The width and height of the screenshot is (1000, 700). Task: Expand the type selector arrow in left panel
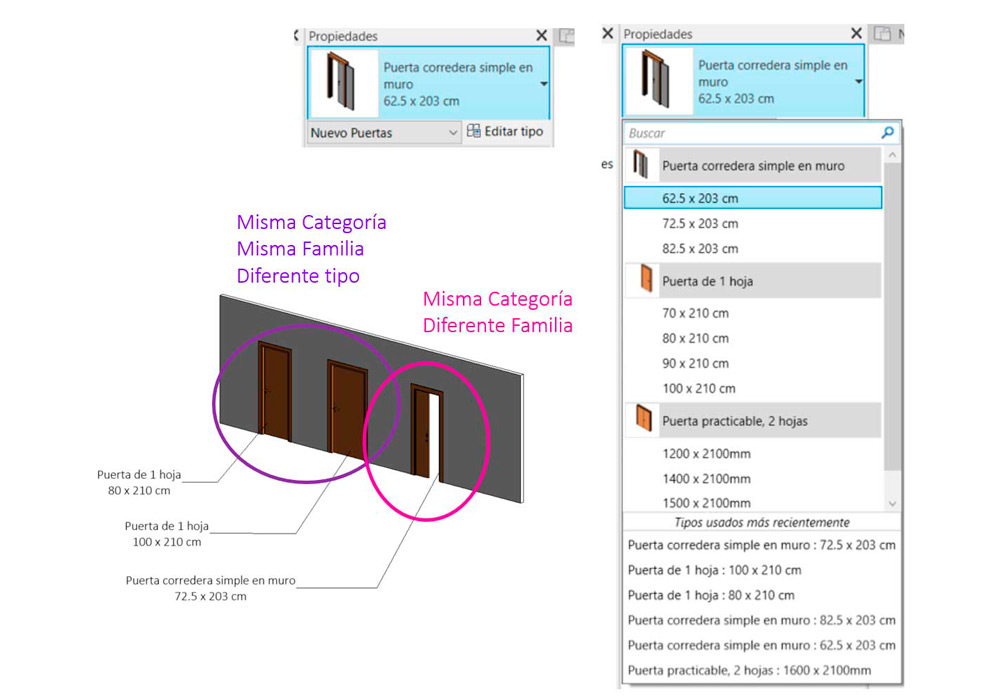pos(544,85)
